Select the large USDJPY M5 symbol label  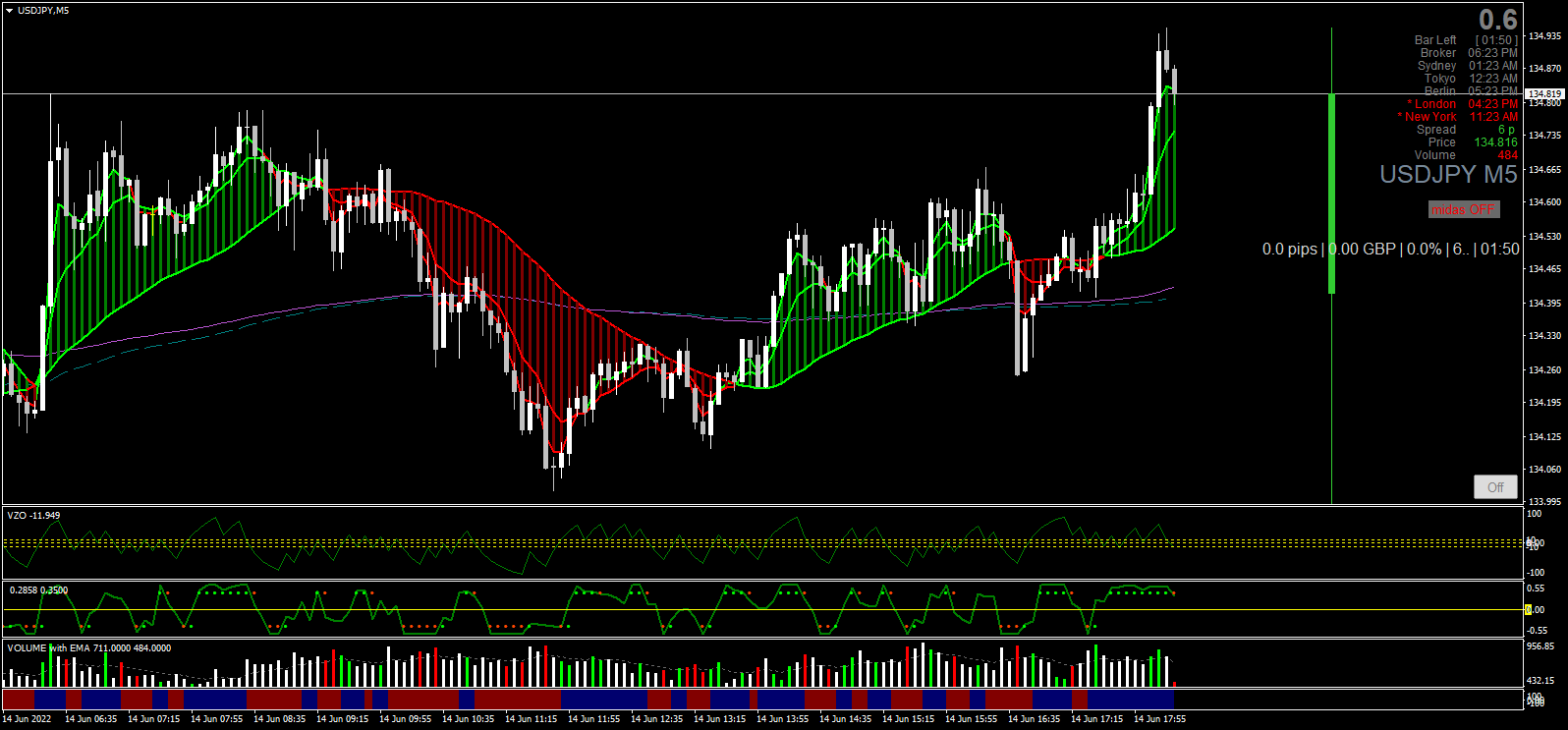[x=1449, y=175]
